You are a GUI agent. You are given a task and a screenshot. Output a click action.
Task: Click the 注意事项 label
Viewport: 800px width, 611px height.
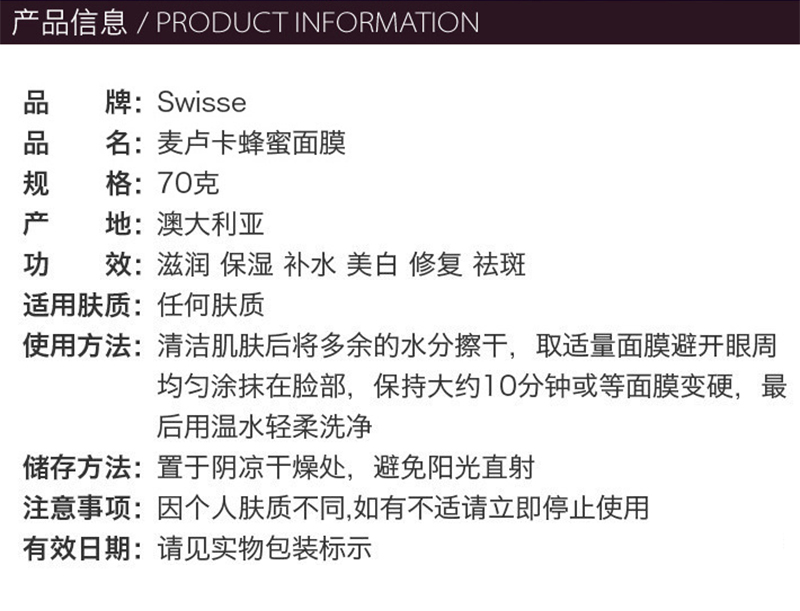(77, 508)
